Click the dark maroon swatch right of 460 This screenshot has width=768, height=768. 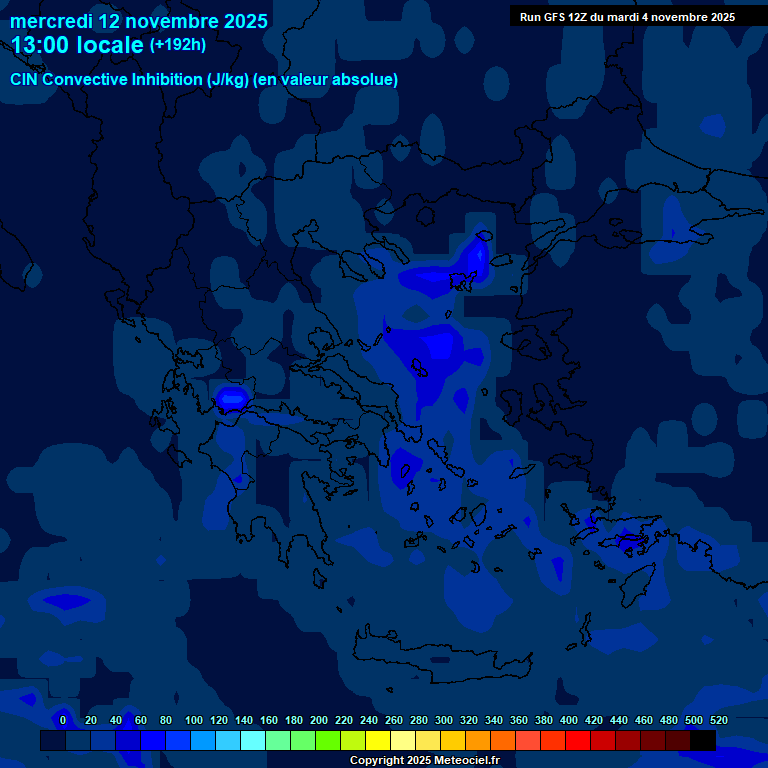pos(653,741)
